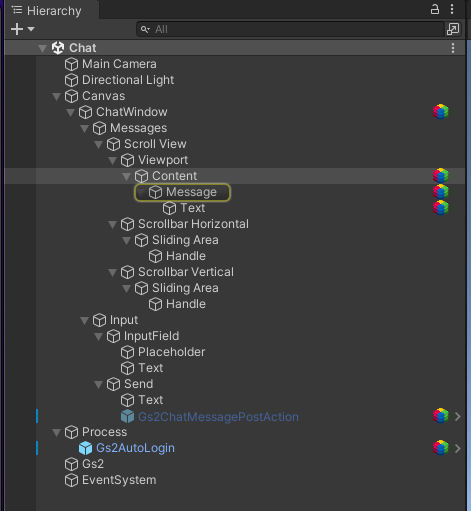Open the Chat scene options menu
The image size is (471, 511).
[x=453, y=48]
